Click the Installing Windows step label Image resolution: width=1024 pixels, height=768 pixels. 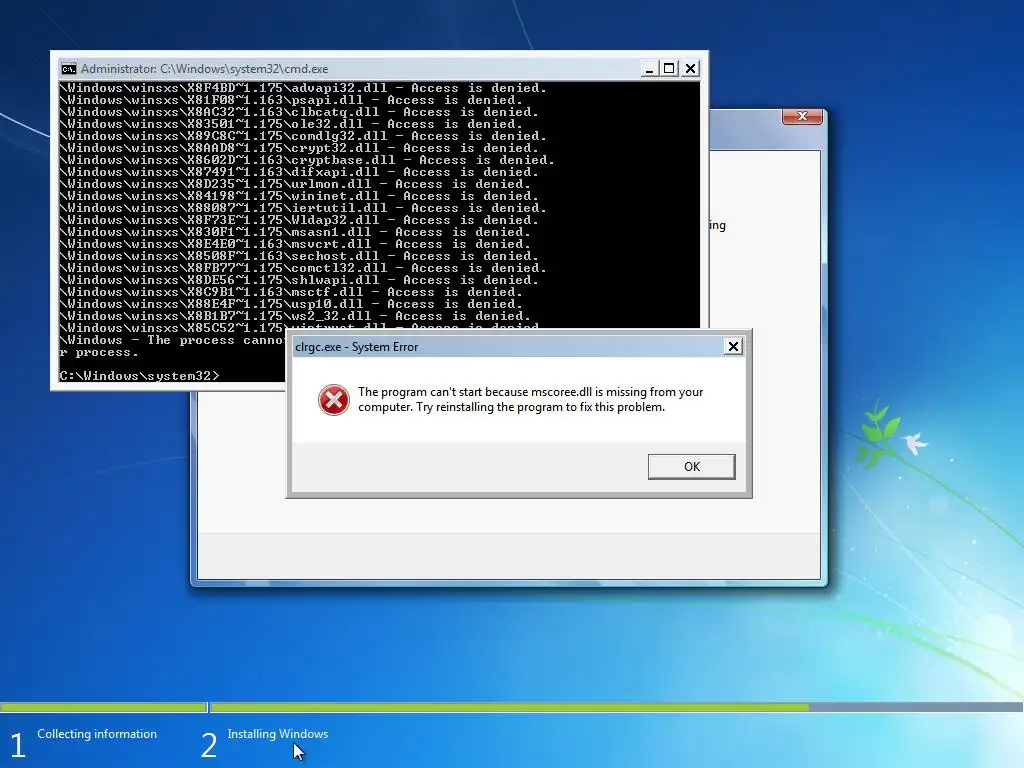coord(278,734)
